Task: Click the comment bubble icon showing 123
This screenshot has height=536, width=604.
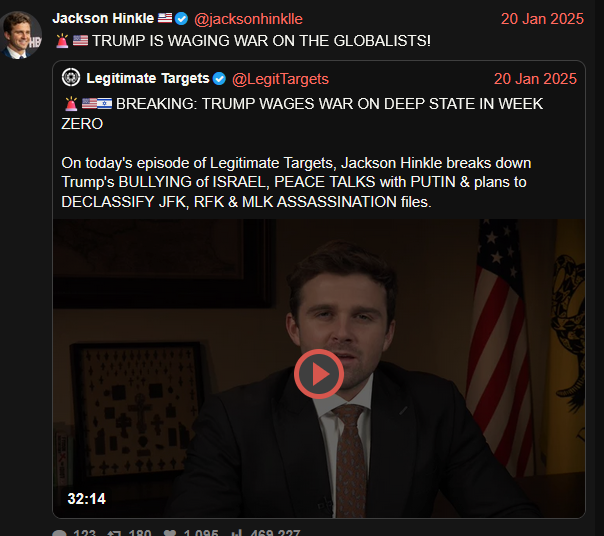Action: tap(59, 534)
